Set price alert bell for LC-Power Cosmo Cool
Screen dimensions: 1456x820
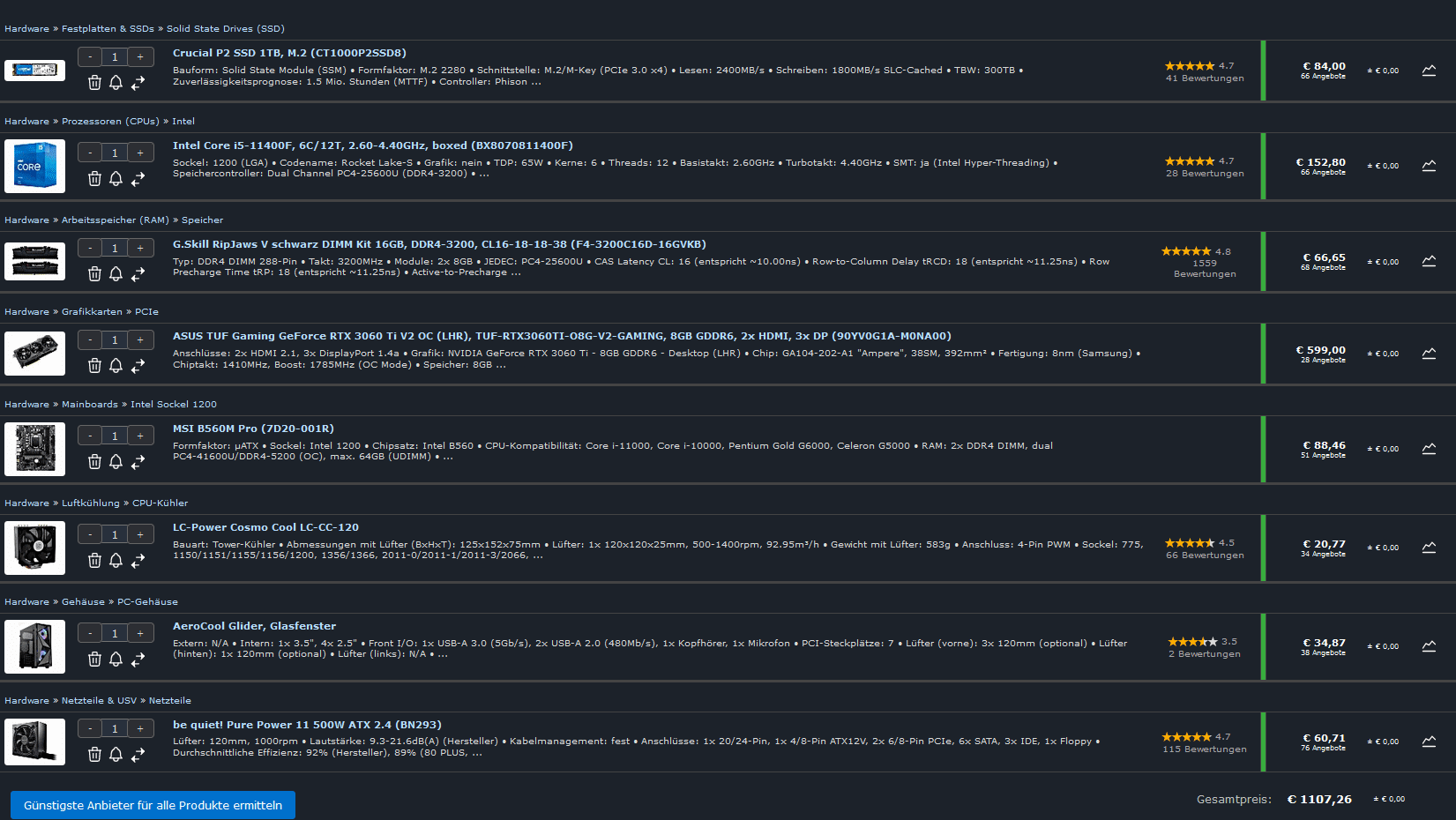[116, 560]
